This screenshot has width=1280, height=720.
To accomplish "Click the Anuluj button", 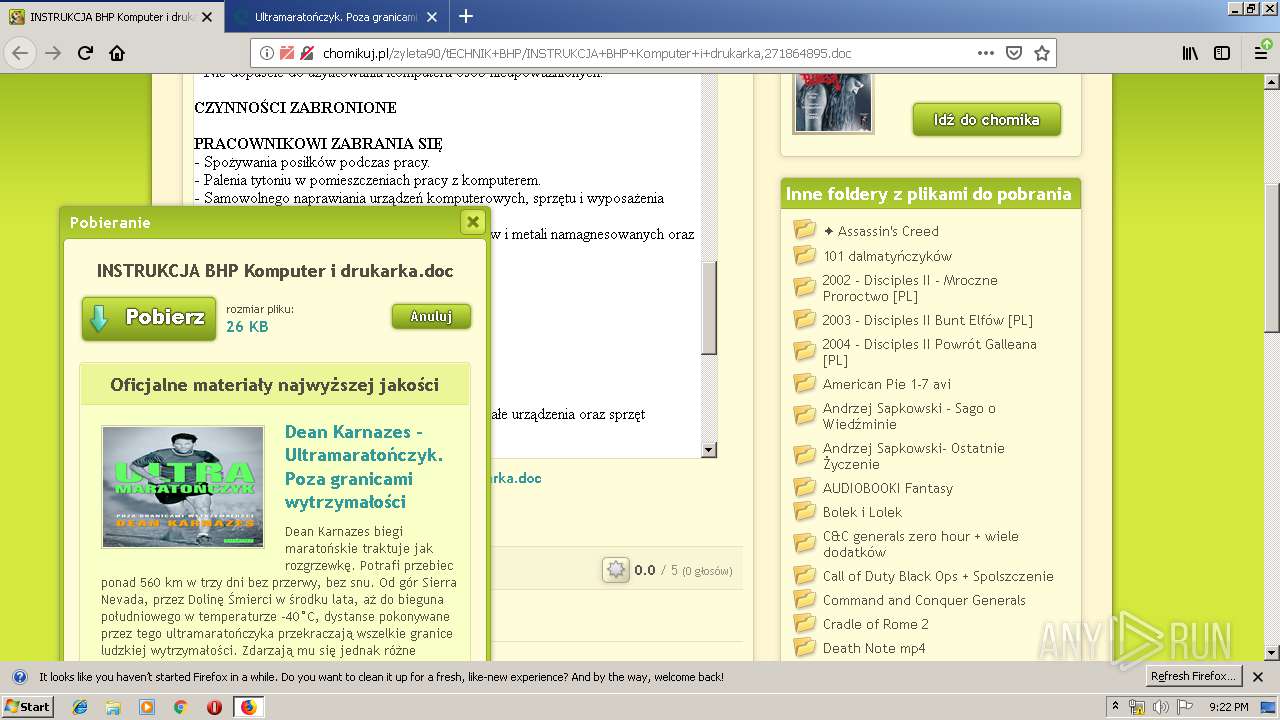I will (x=431, y=316).
